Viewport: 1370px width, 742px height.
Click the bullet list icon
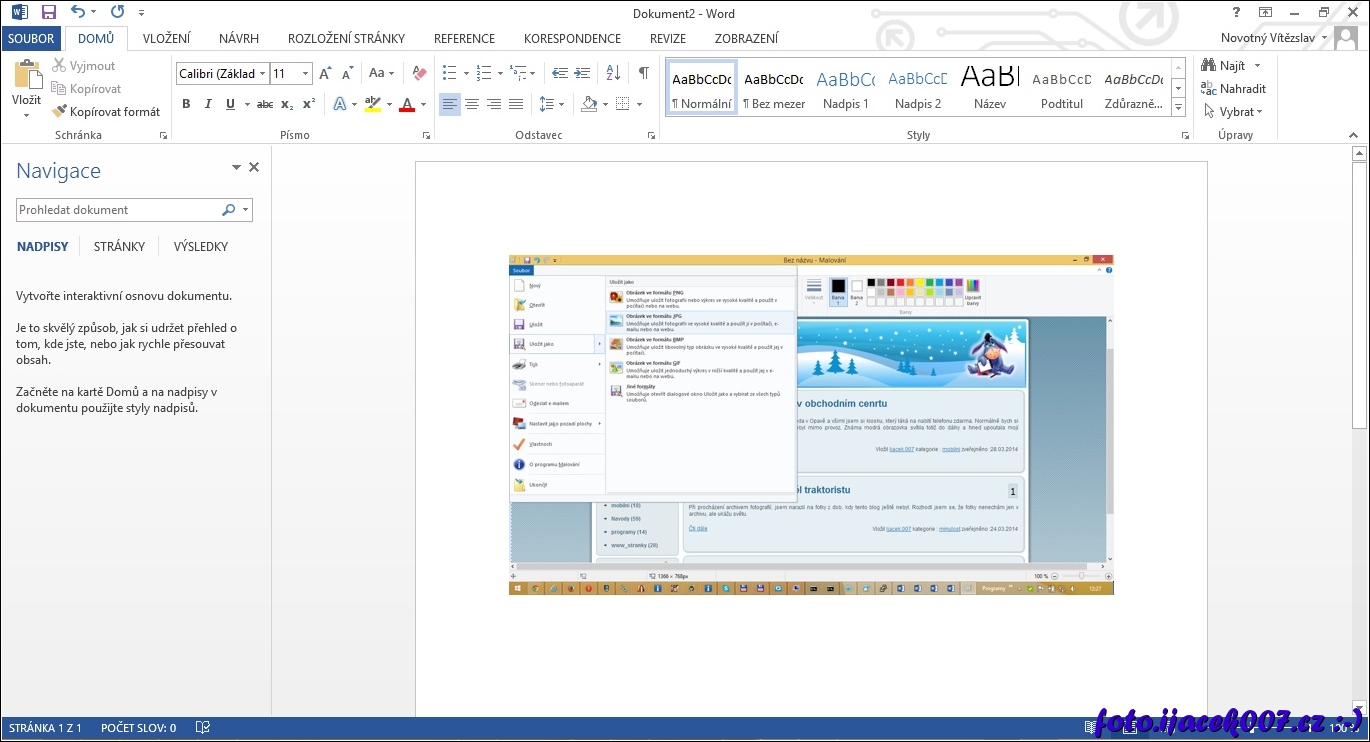point(449,73)
